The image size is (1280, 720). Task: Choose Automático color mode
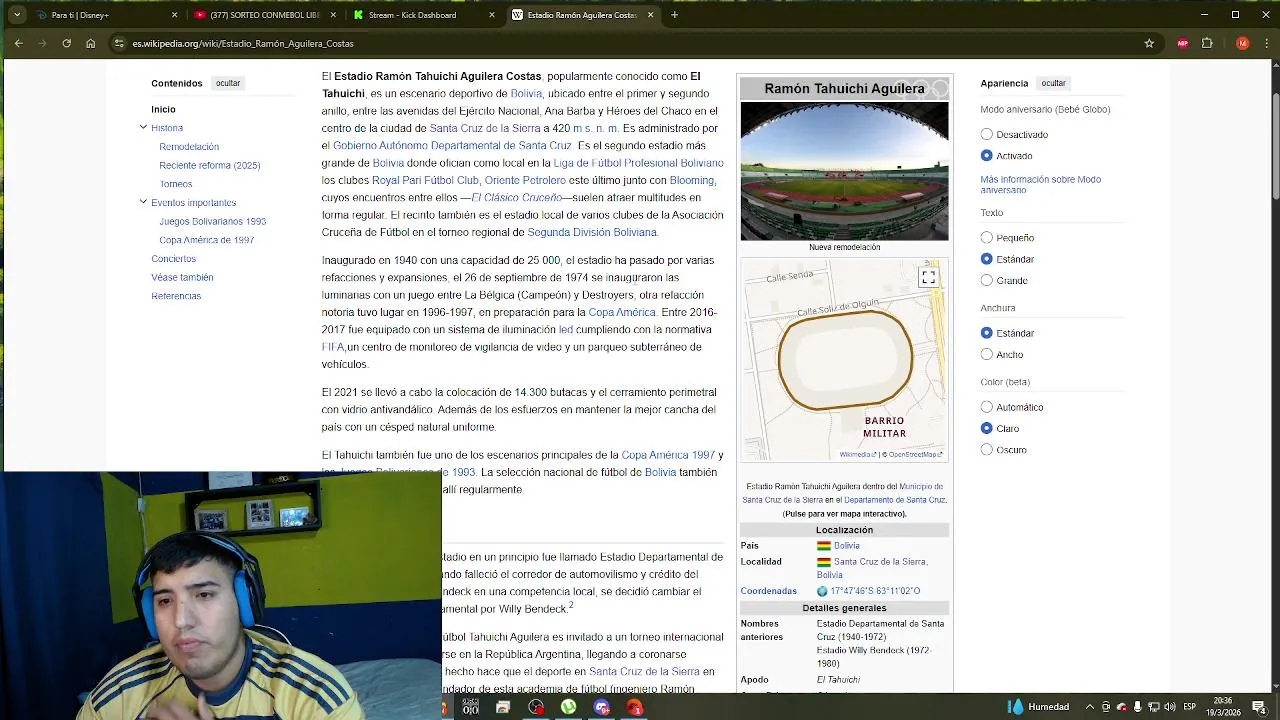point(987,407)
